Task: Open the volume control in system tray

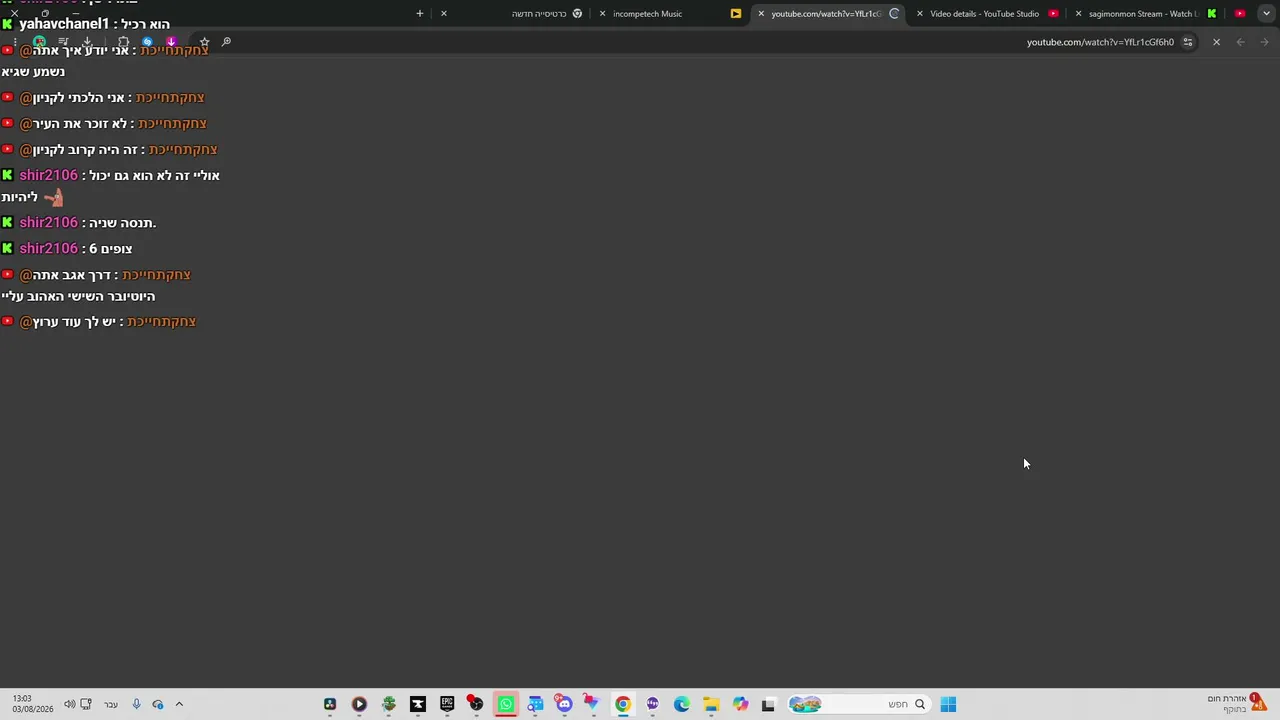Action: coord(70,704)
